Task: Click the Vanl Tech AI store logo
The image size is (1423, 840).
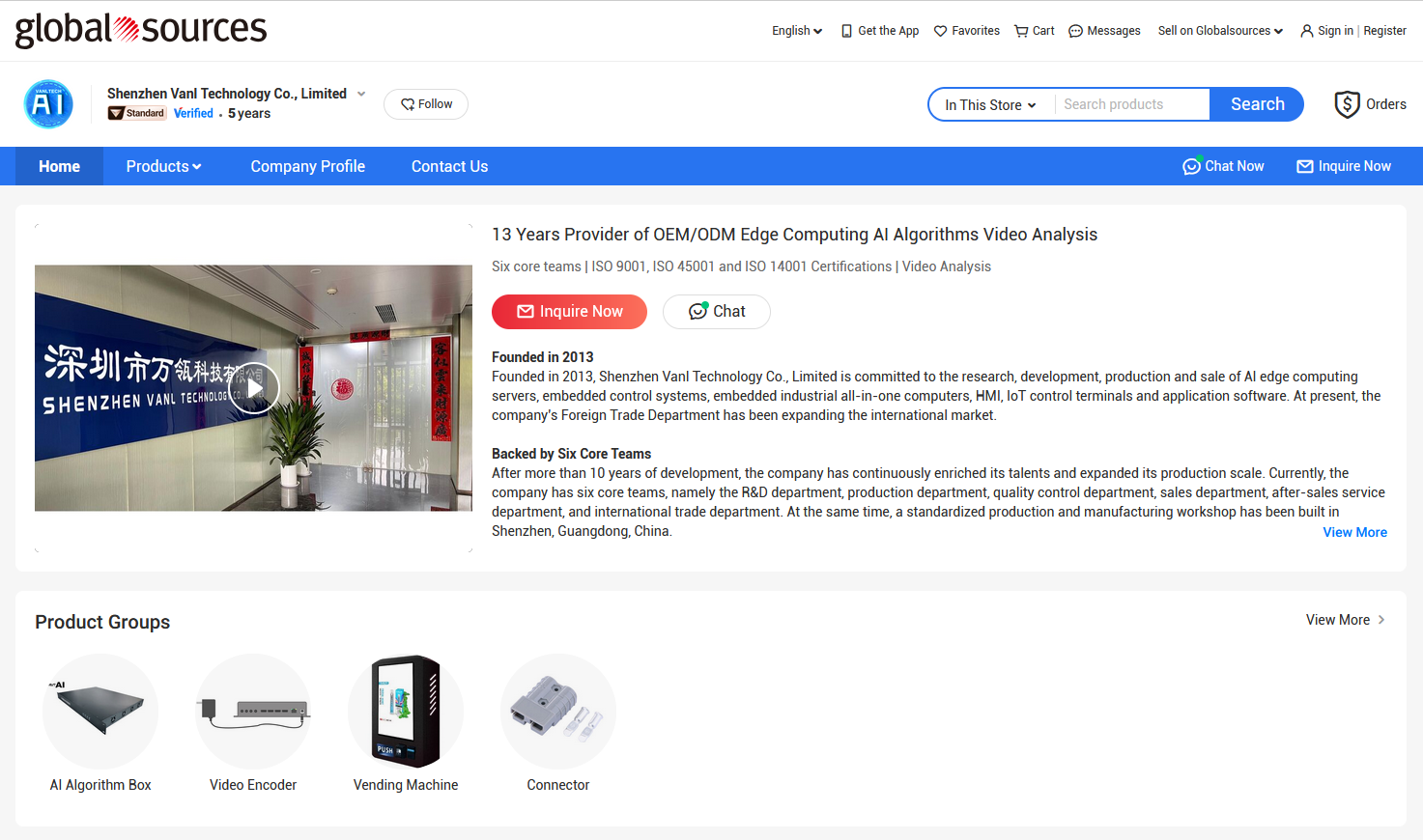Action: 48,104
